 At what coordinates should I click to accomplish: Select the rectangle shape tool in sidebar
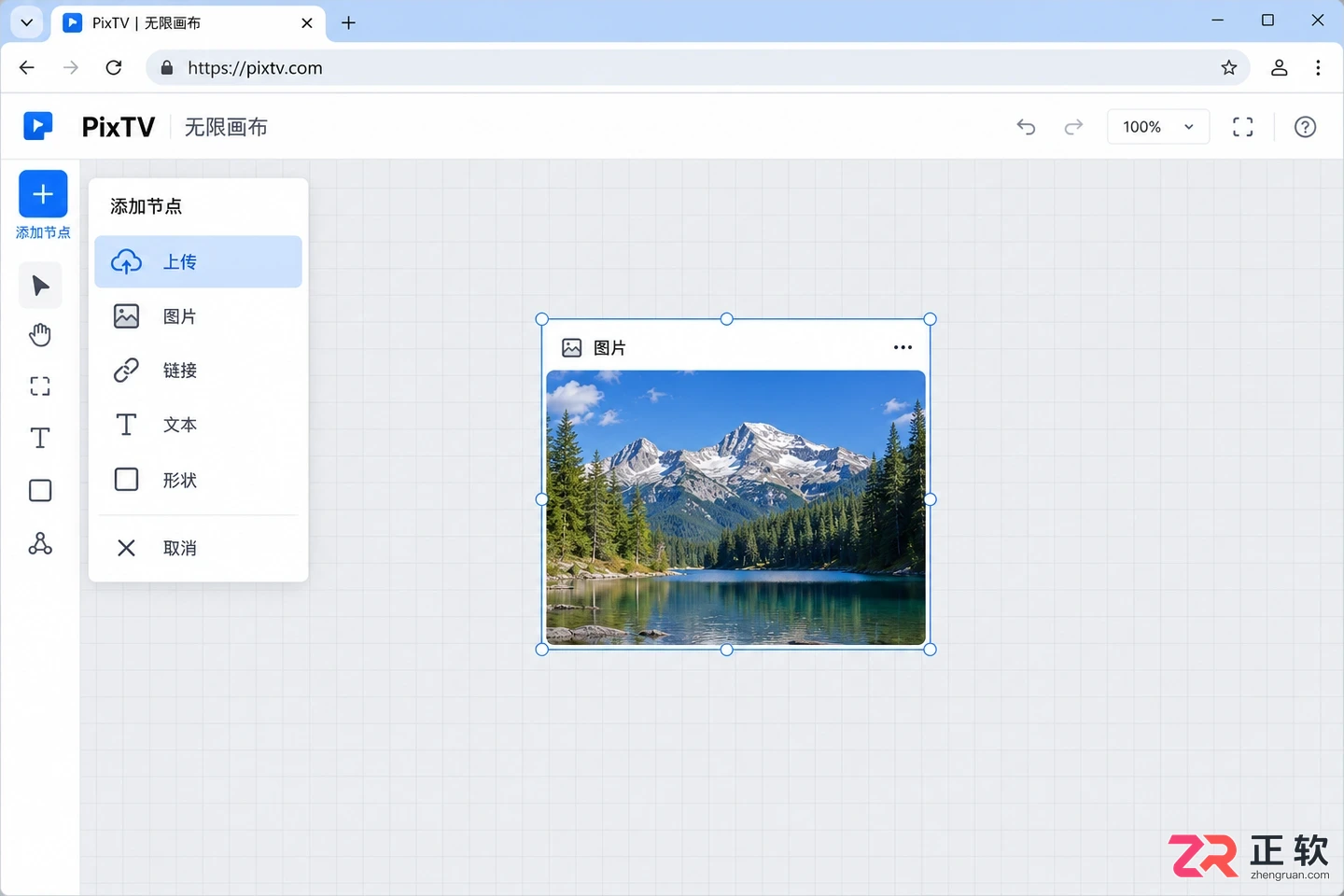40,491
